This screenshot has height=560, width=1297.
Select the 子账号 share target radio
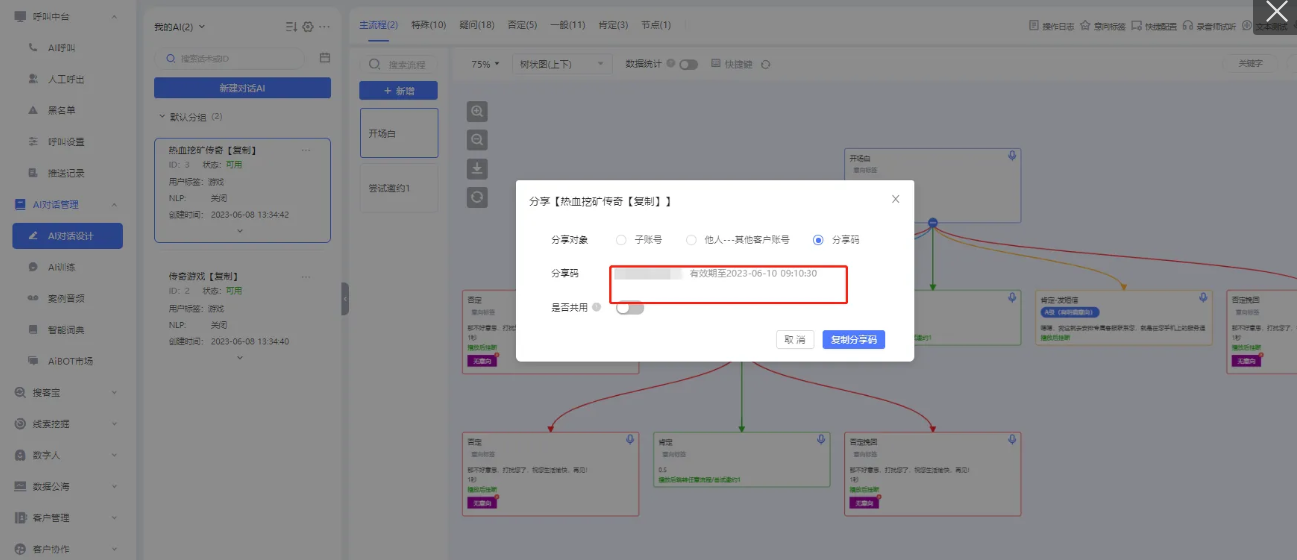[x=621, y=240]
